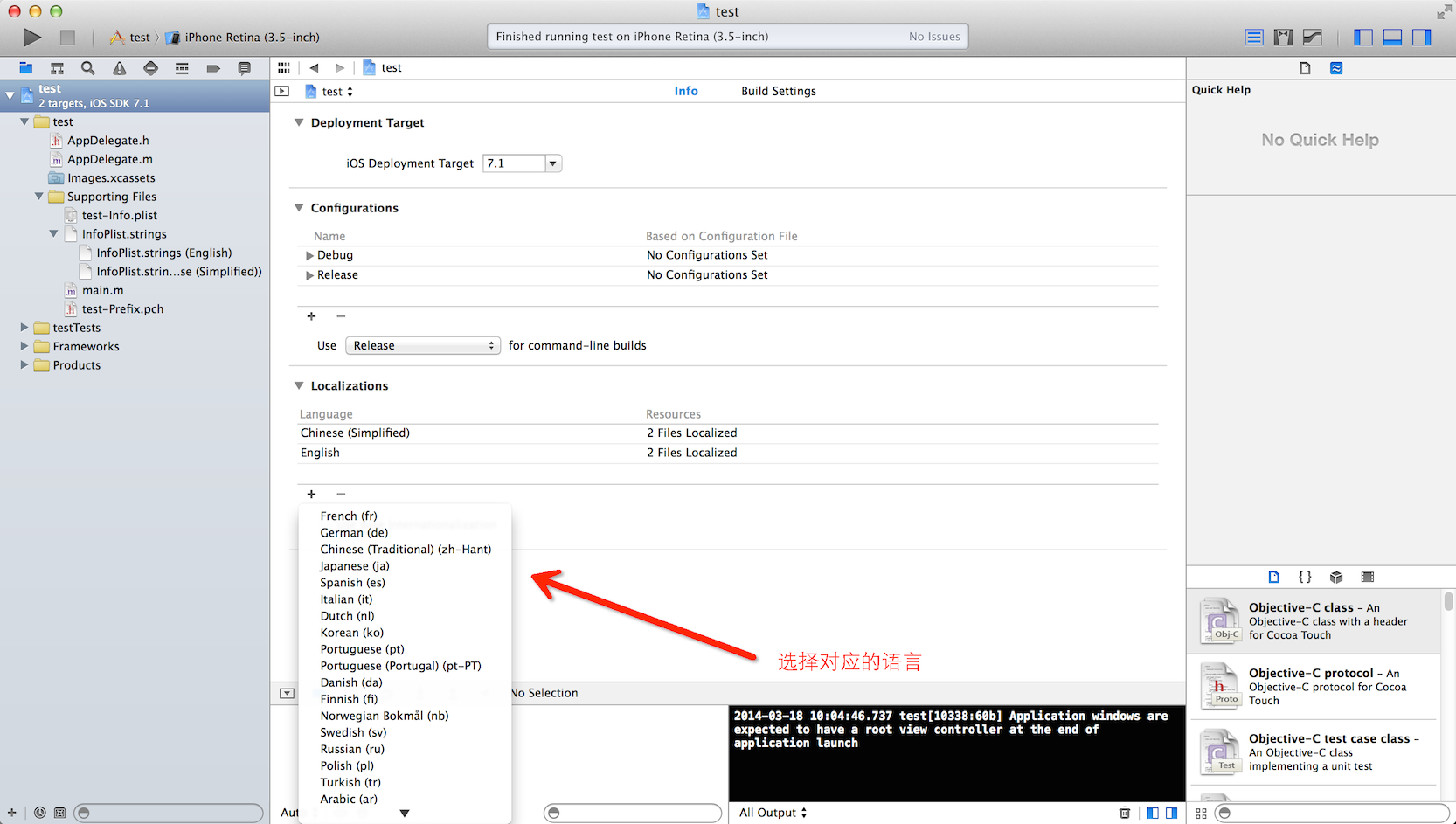Toggle the Debug area visibility

(1393, 37)
